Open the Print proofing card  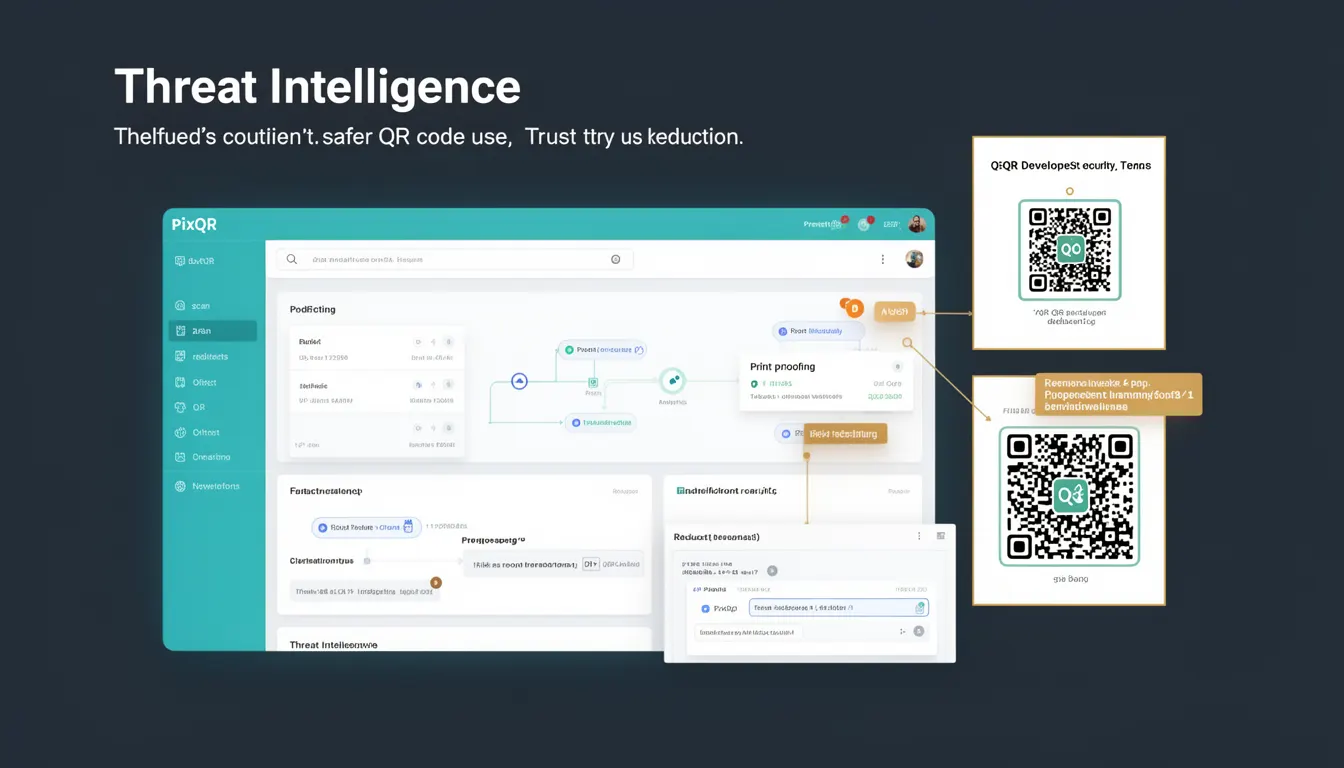tap(826, 382)
